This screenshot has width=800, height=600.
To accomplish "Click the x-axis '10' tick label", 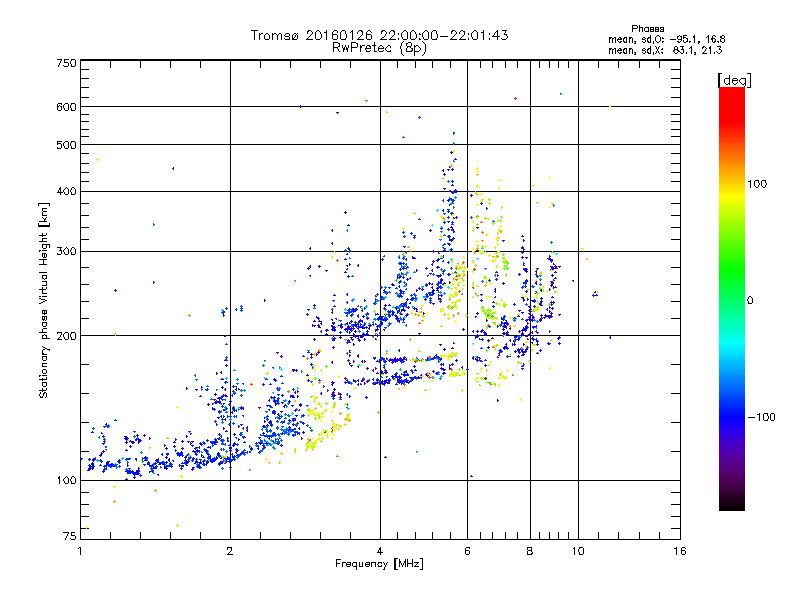I will pos(578,551).
